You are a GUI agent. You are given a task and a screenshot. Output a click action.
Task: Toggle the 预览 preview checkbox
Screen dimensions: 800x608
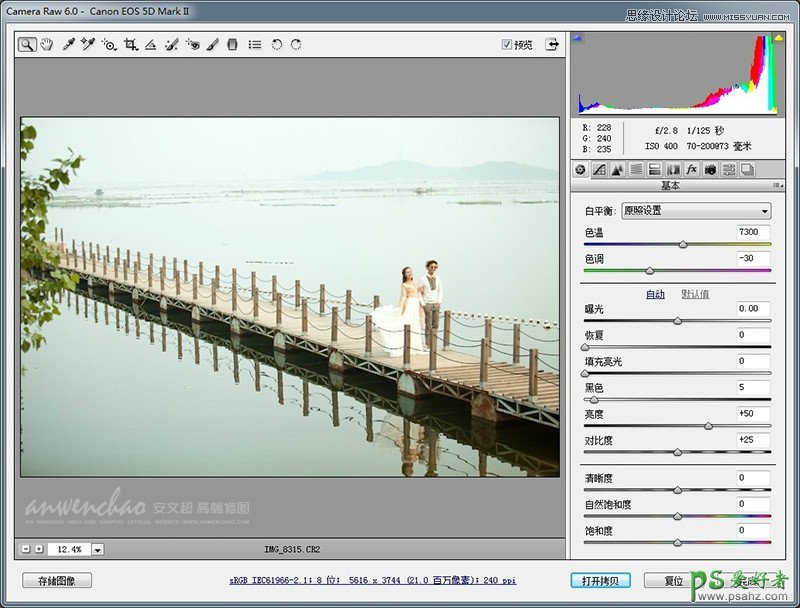(507, 45)
